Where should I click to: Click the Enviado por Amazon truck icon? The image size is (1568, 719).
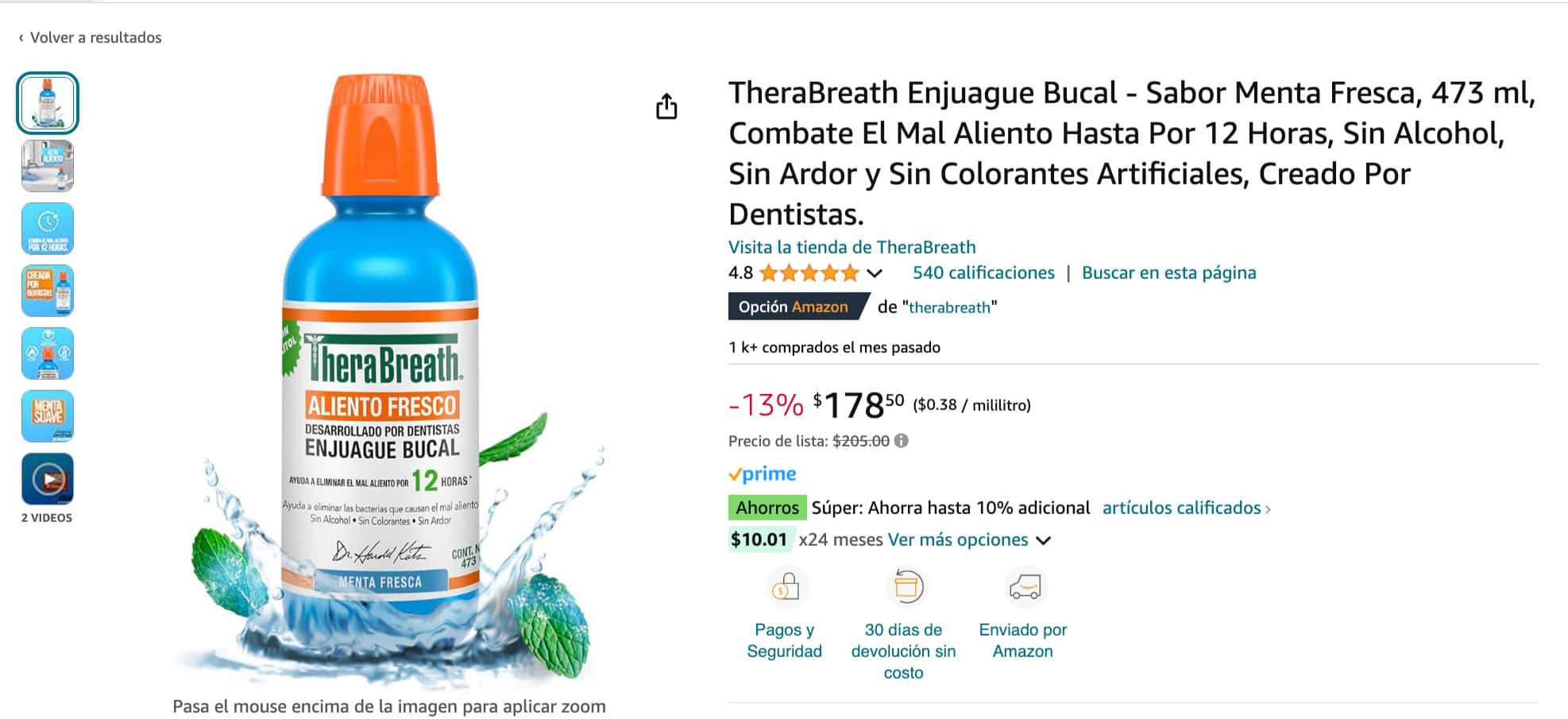pos(1025,588)
